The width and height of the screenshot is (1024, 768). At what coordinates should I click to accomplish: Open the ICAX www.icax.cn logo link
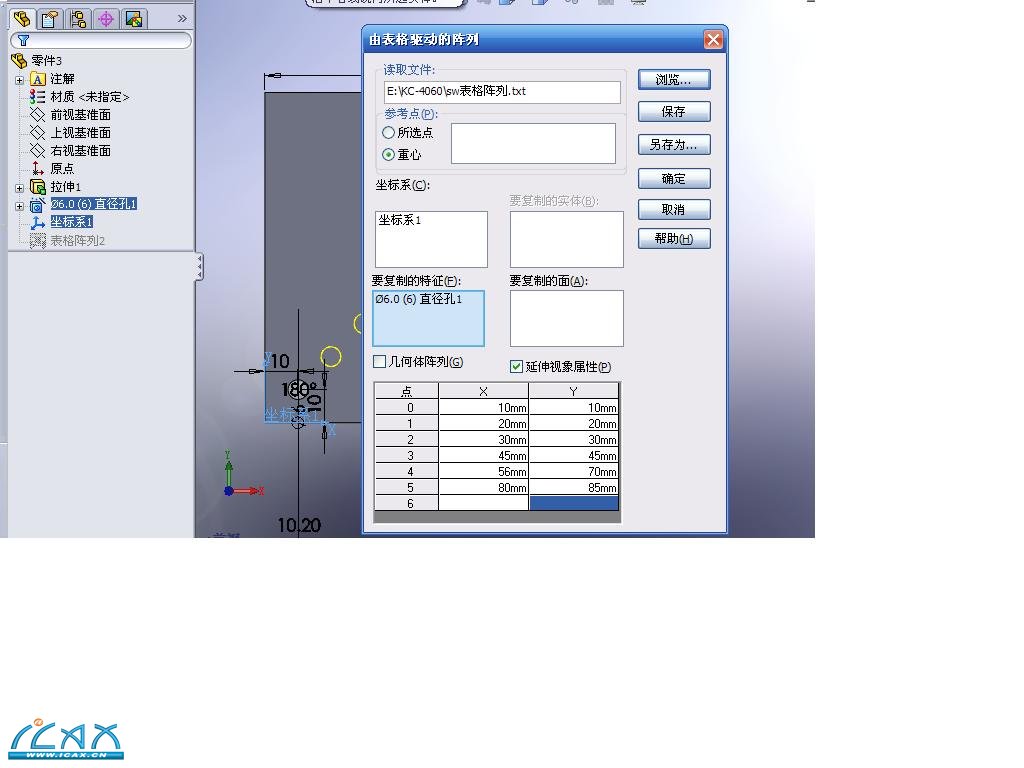tap(67, 739)
